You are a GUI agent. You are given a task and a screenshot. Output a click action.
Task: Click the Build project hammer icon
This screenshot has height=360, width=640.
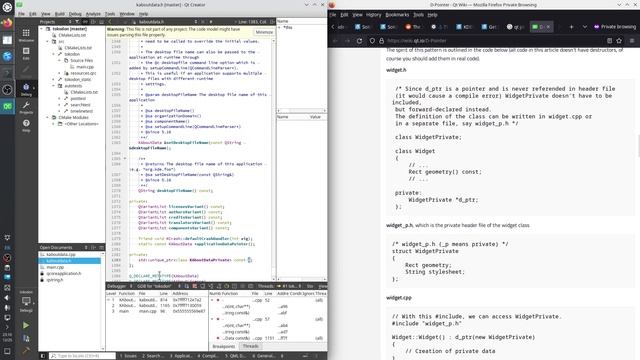[26, 351]
